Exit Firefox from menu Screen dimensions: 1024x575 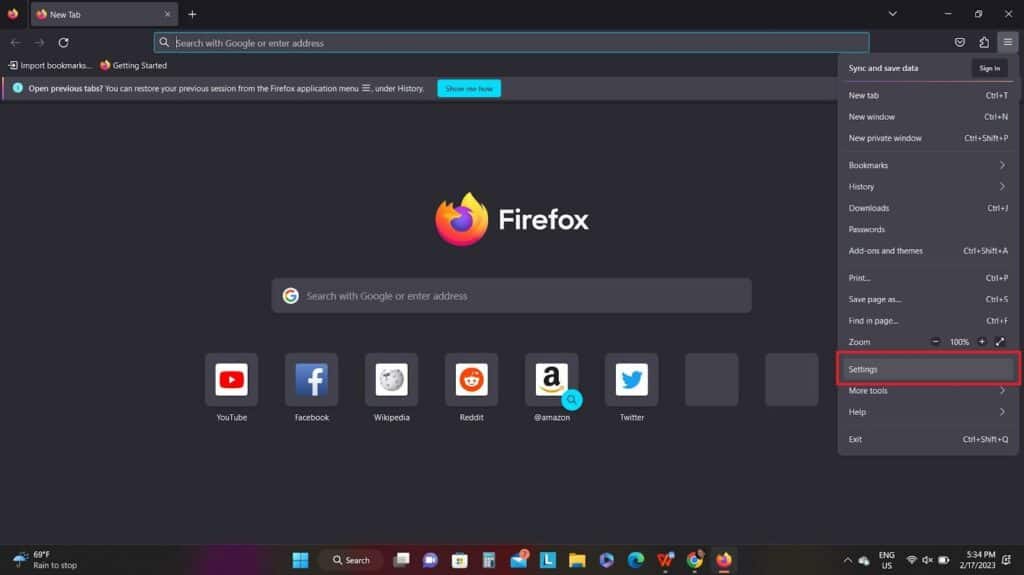[x=927, y=439]
